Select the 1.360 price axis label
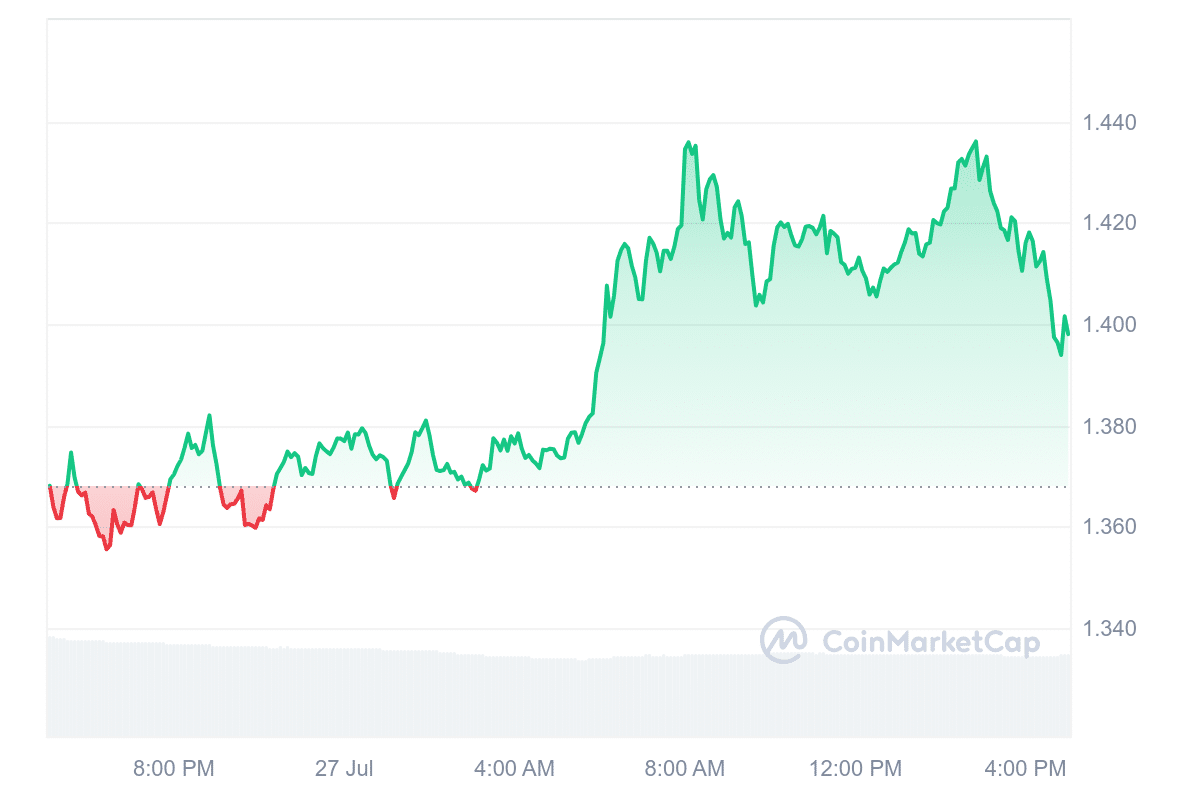Screen dimensions: 1200x800 pyautogui.click(x=1108, y=527)
